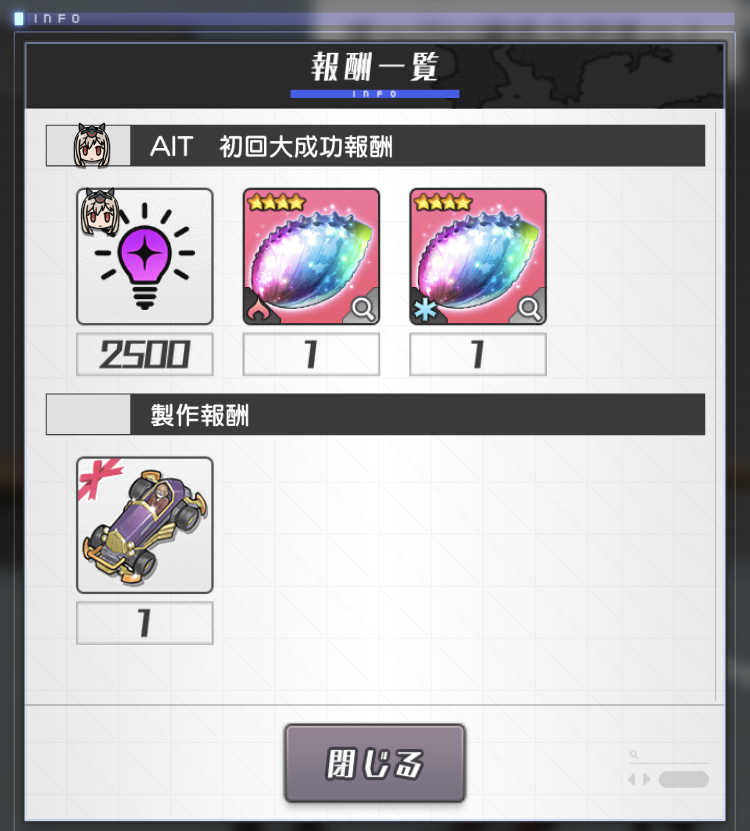Screen dimensions: 750x831
Task: Click the quantity box under the ice shell
Action: (478, 354)
